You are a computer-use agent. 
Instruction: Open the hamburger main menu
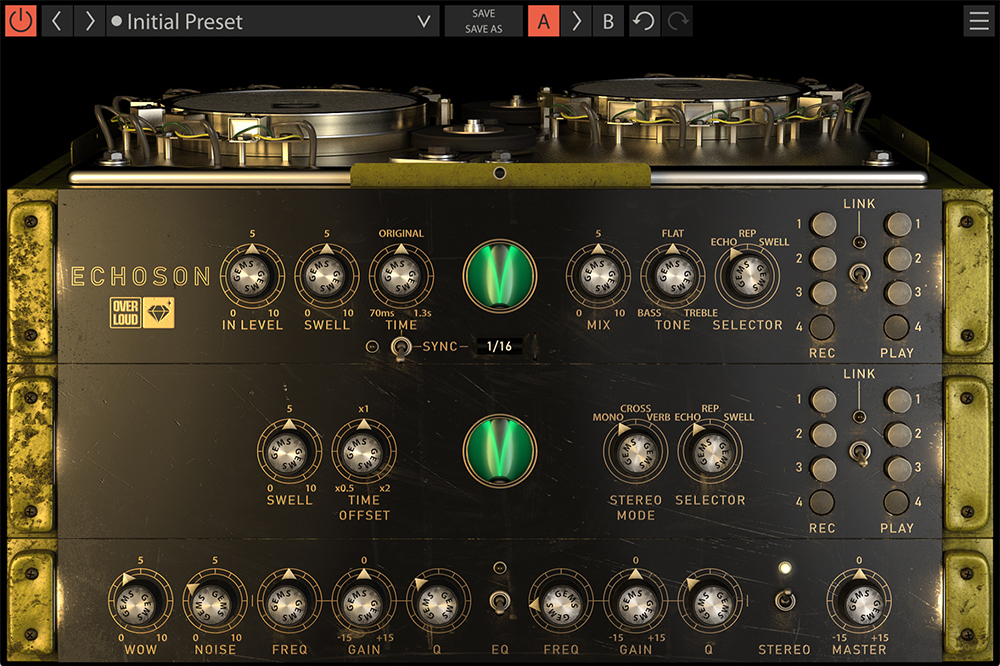979,21
